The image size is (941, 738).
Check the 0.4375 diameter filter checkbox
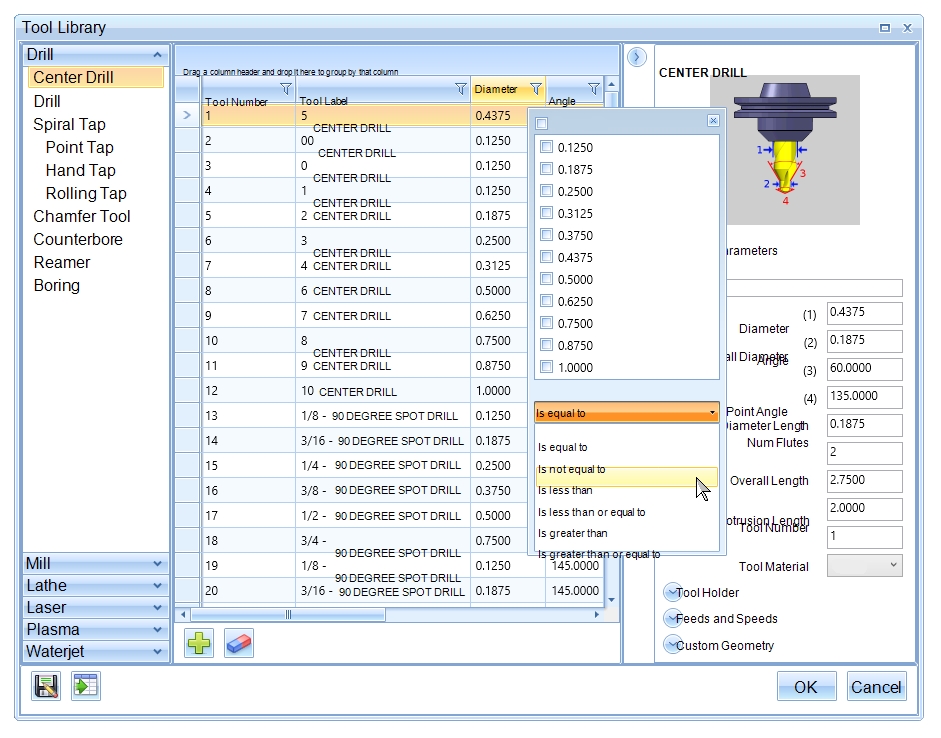546,257
